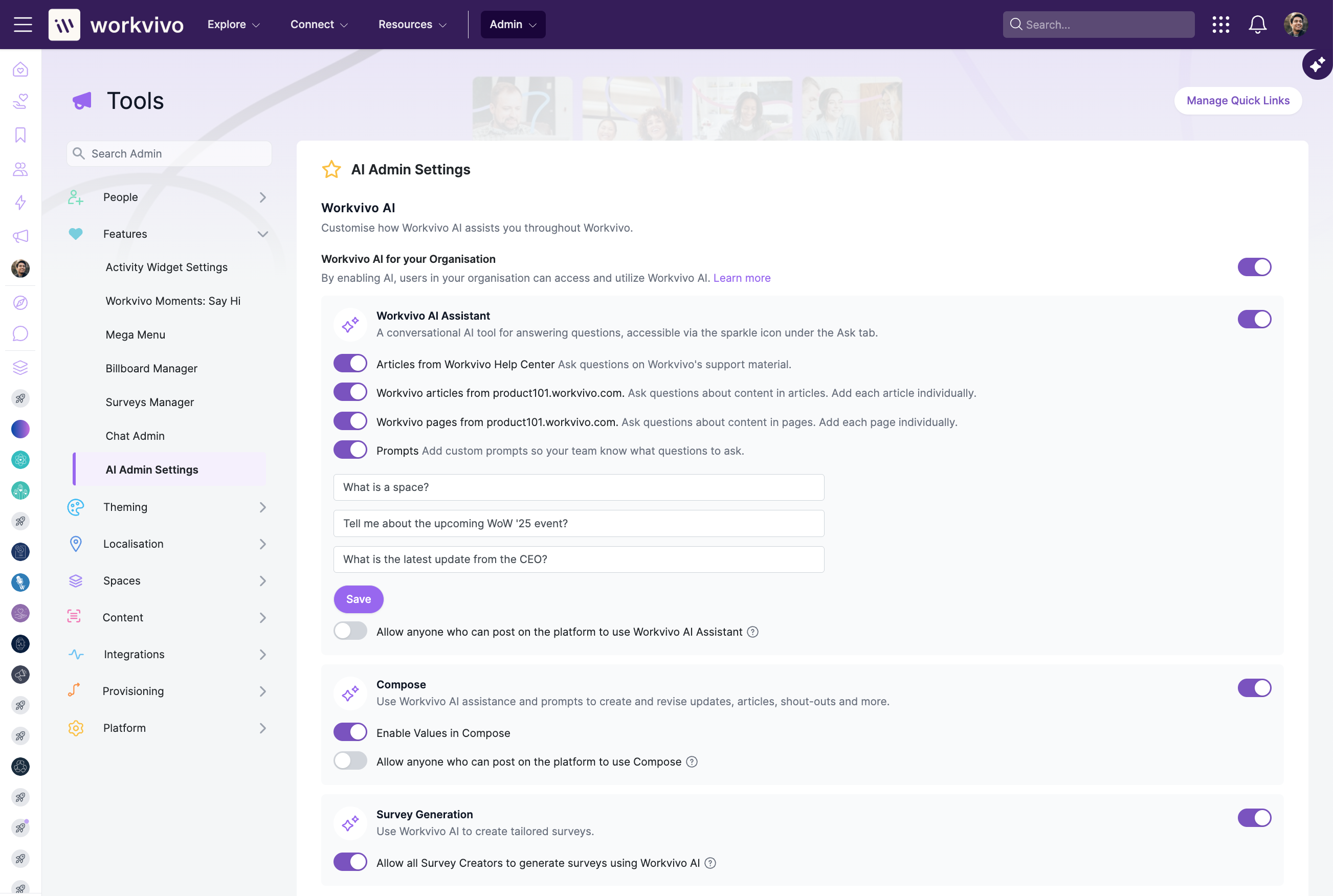The image size is (1333, 896).
Task: Open the user profile avatar in header
Action: pos(1295,25)
